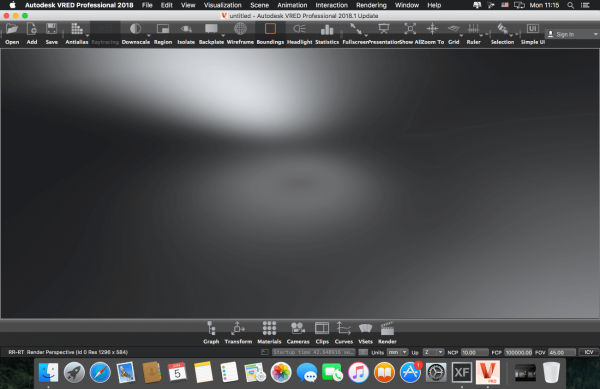
Task: Expand the Units mm dropdown
Action: (398, 352)
